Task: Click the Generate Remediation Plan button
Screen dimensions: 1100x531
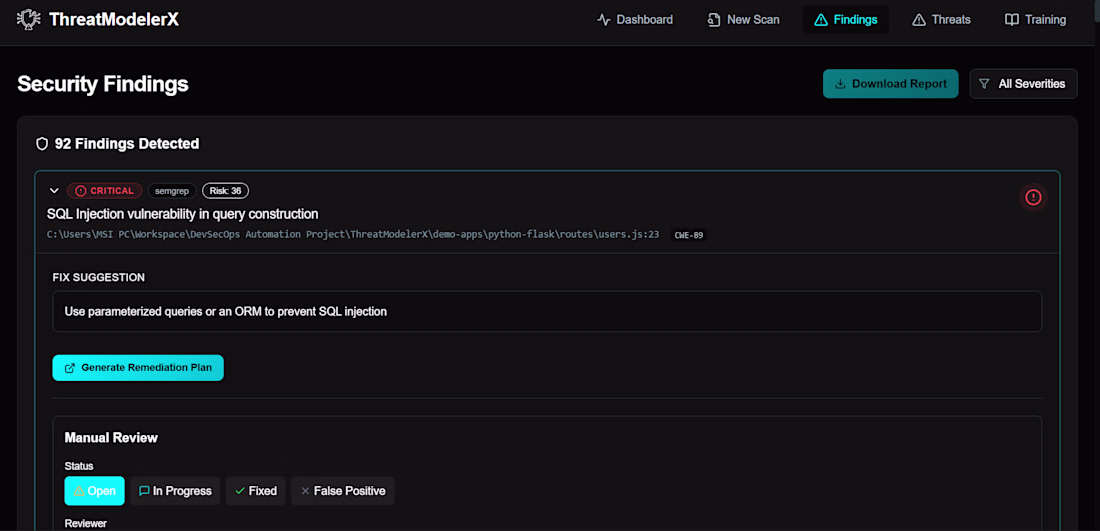Action: 138,368
